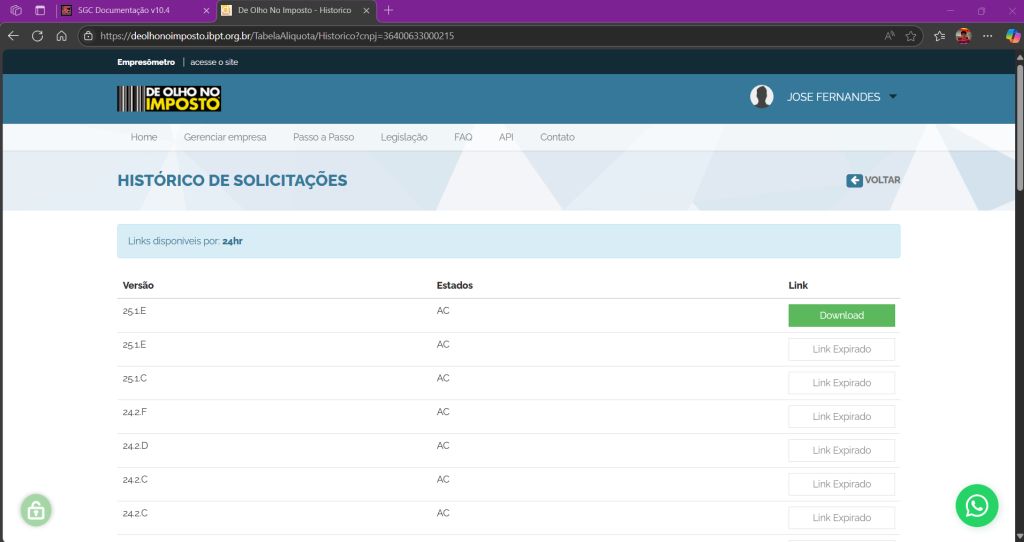Click Link Expirado for version 24.2.F
Screen dimensions: 1024x542
click(842, 417)
